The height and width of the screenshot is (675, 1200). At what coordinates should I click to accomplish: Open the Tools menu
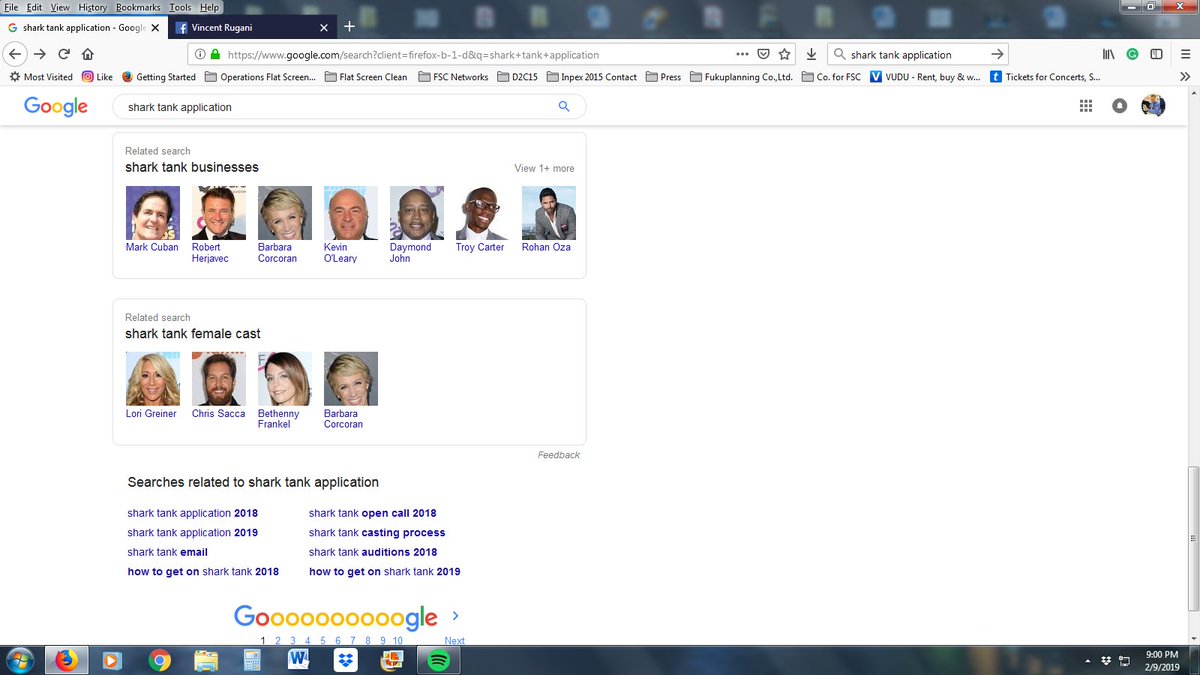180,7
